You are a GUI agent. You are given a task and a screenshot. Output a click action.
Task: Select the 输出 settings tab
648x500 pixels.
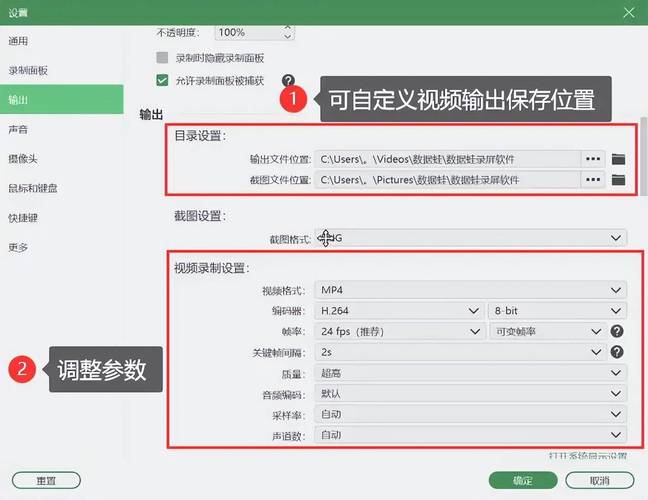62,99
